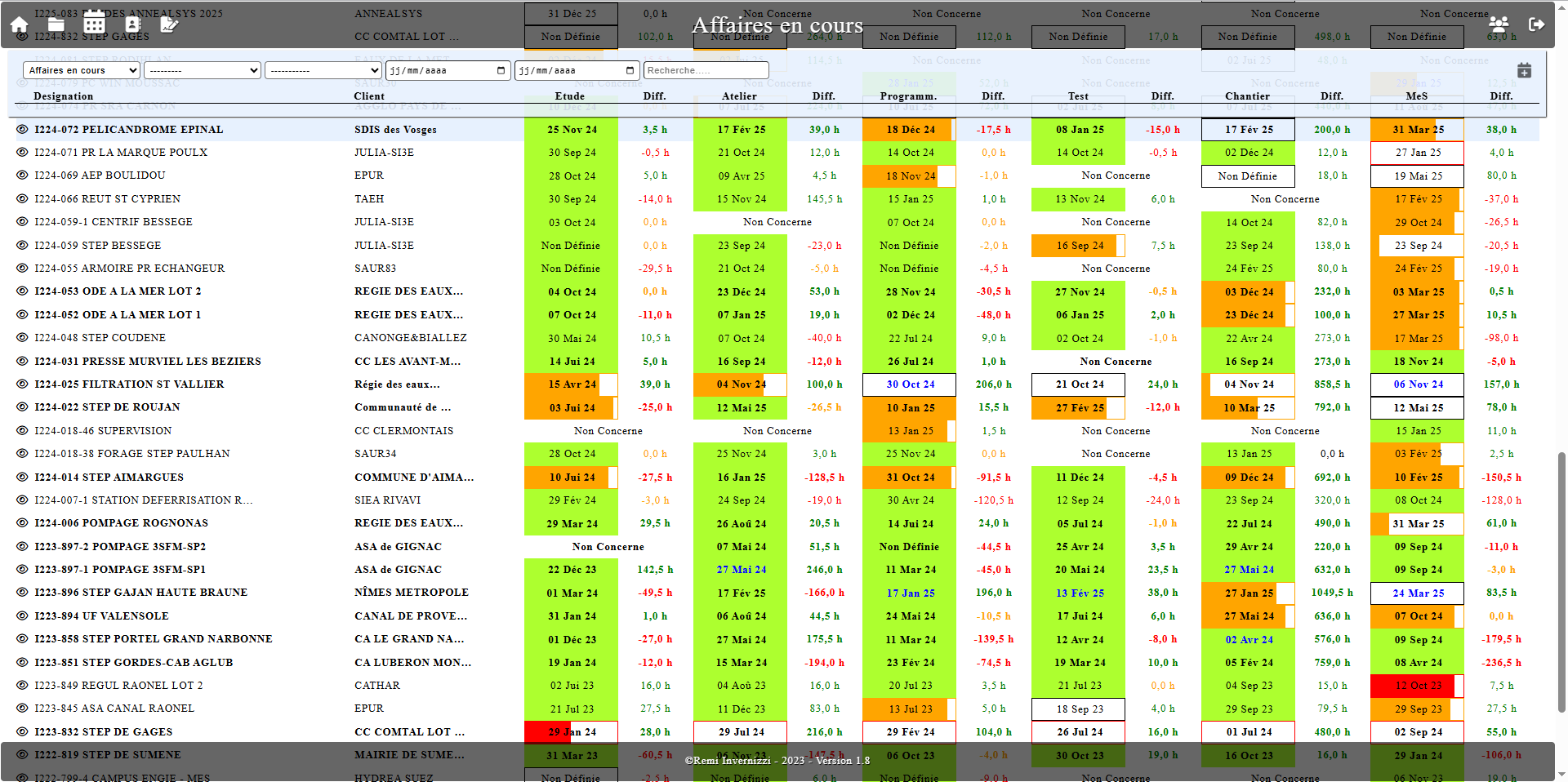Click eye icon for I223-894 UF VALENSOLE
The image size is (1568, 782).
pos(22,615)
